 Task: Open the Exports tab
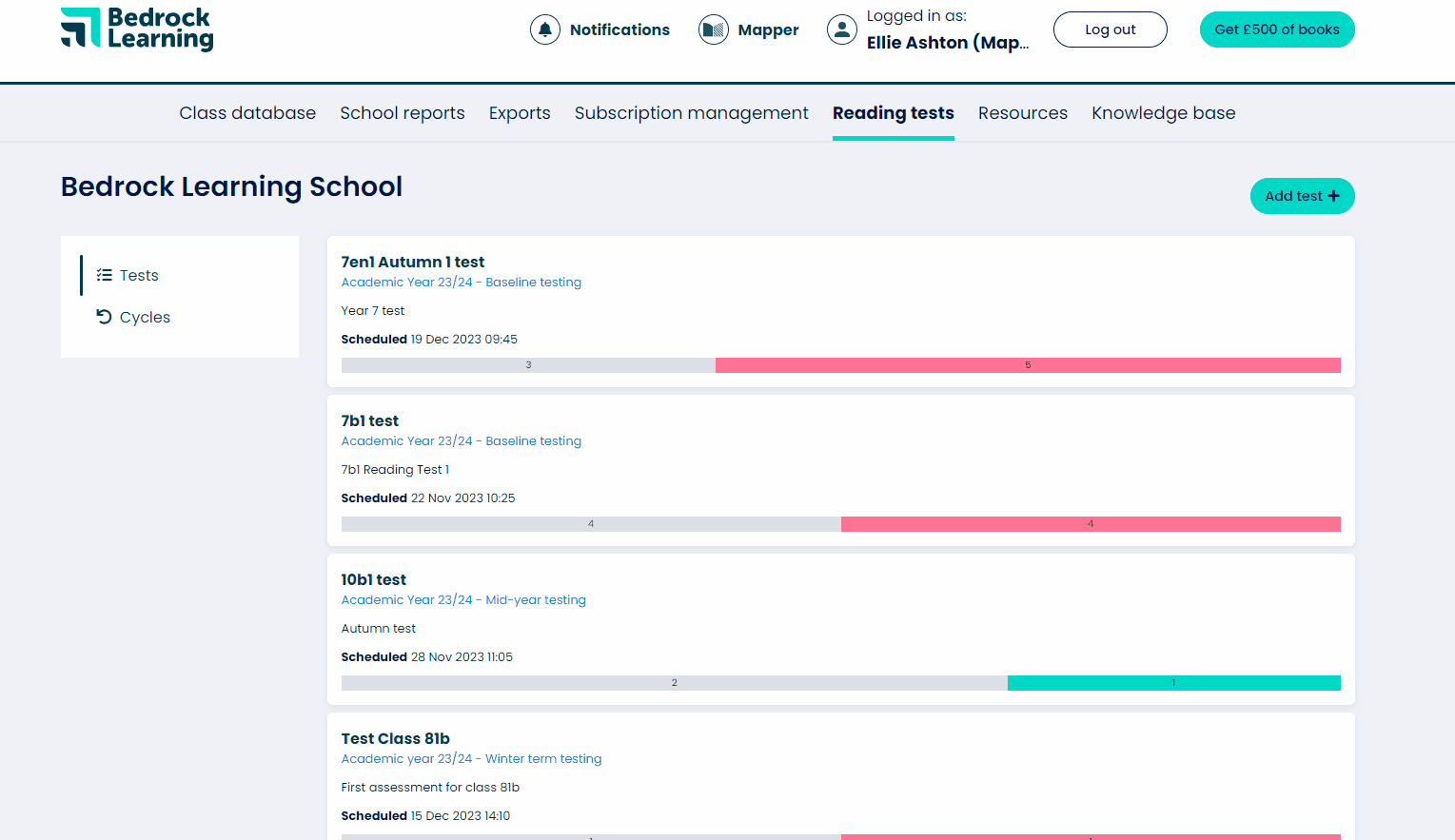[520, 113]
